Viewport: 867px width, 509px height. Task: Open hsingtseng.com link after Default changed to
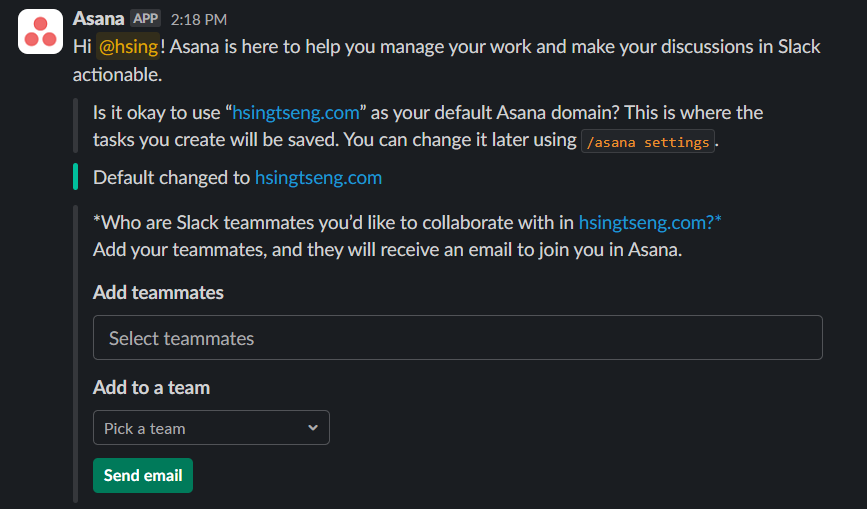[x=318, y=177]
